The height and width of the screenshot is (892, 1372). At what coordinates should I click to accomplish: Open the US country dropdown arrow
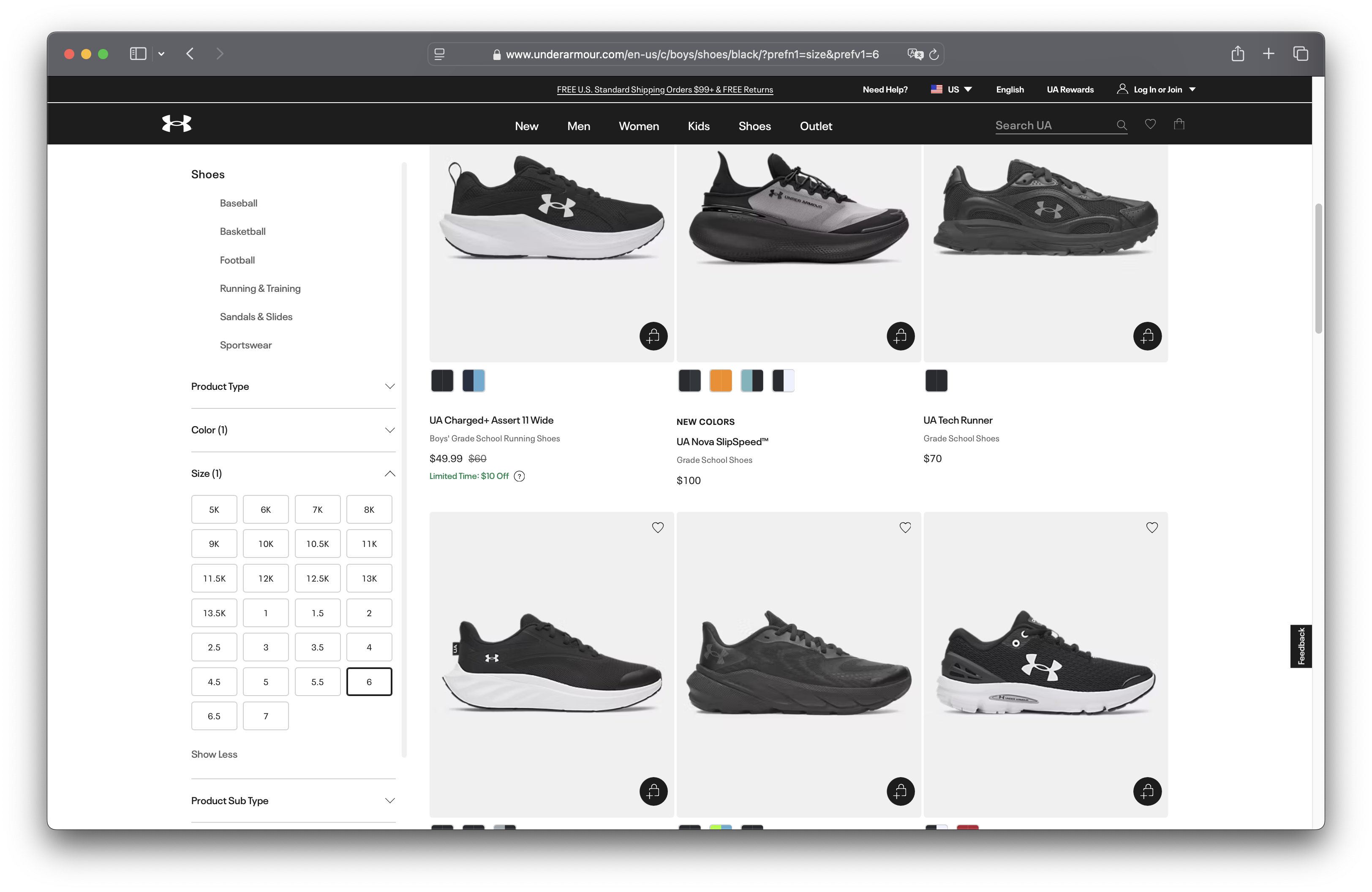968,89
